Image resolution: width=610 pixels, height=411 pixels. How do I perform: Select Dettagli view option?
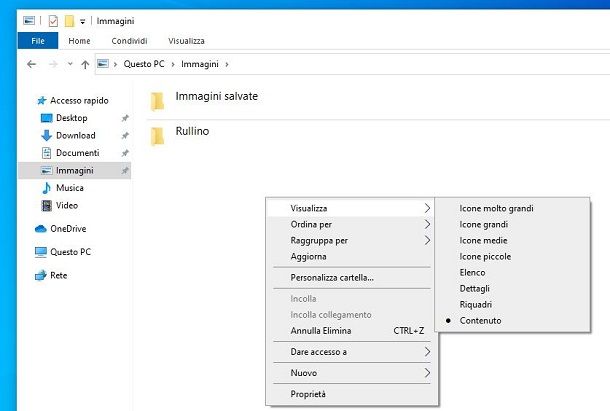[512, 288]
